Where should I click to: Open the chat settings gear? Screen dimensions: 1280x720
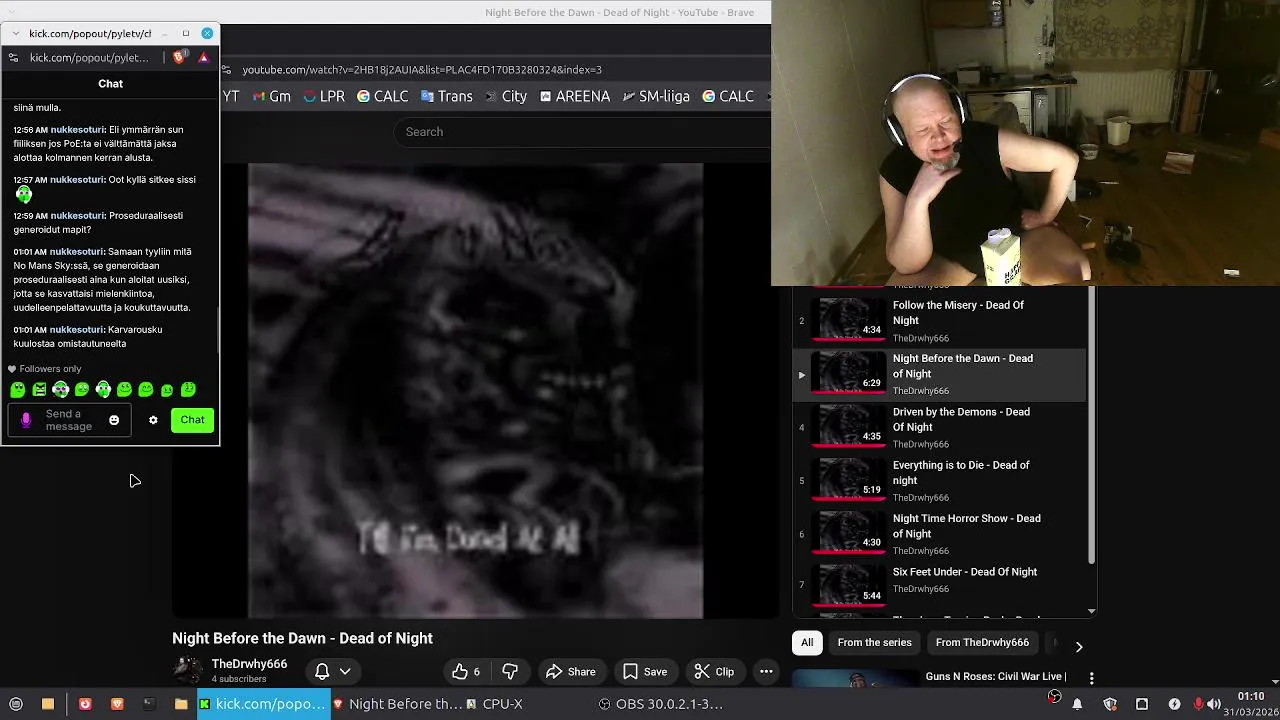(153, 420)
